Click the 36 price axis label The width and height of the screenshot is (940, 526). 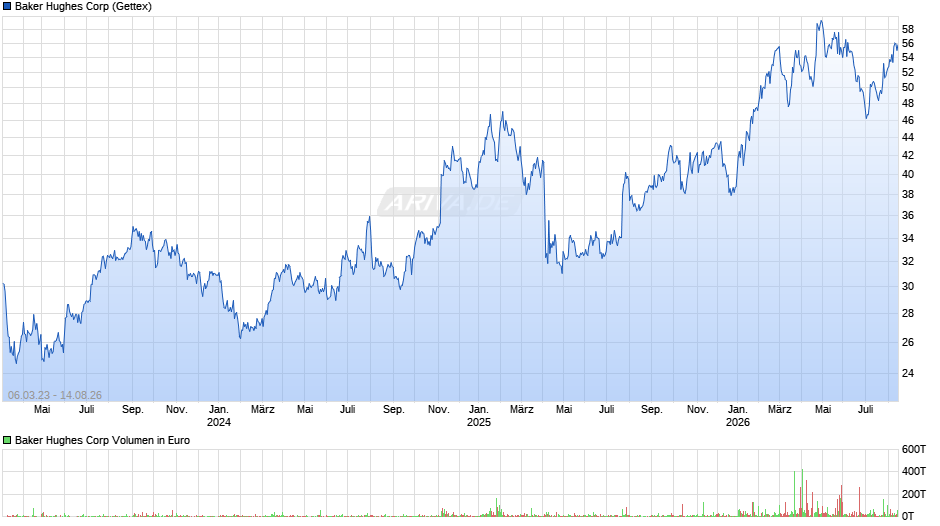tap(908, 215)
